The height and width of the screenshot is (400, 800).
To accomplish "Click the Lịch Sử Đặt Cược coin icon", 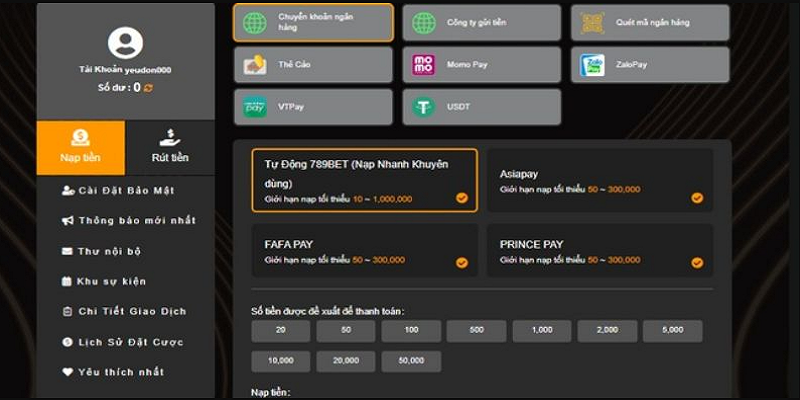I will pos(67,342).
